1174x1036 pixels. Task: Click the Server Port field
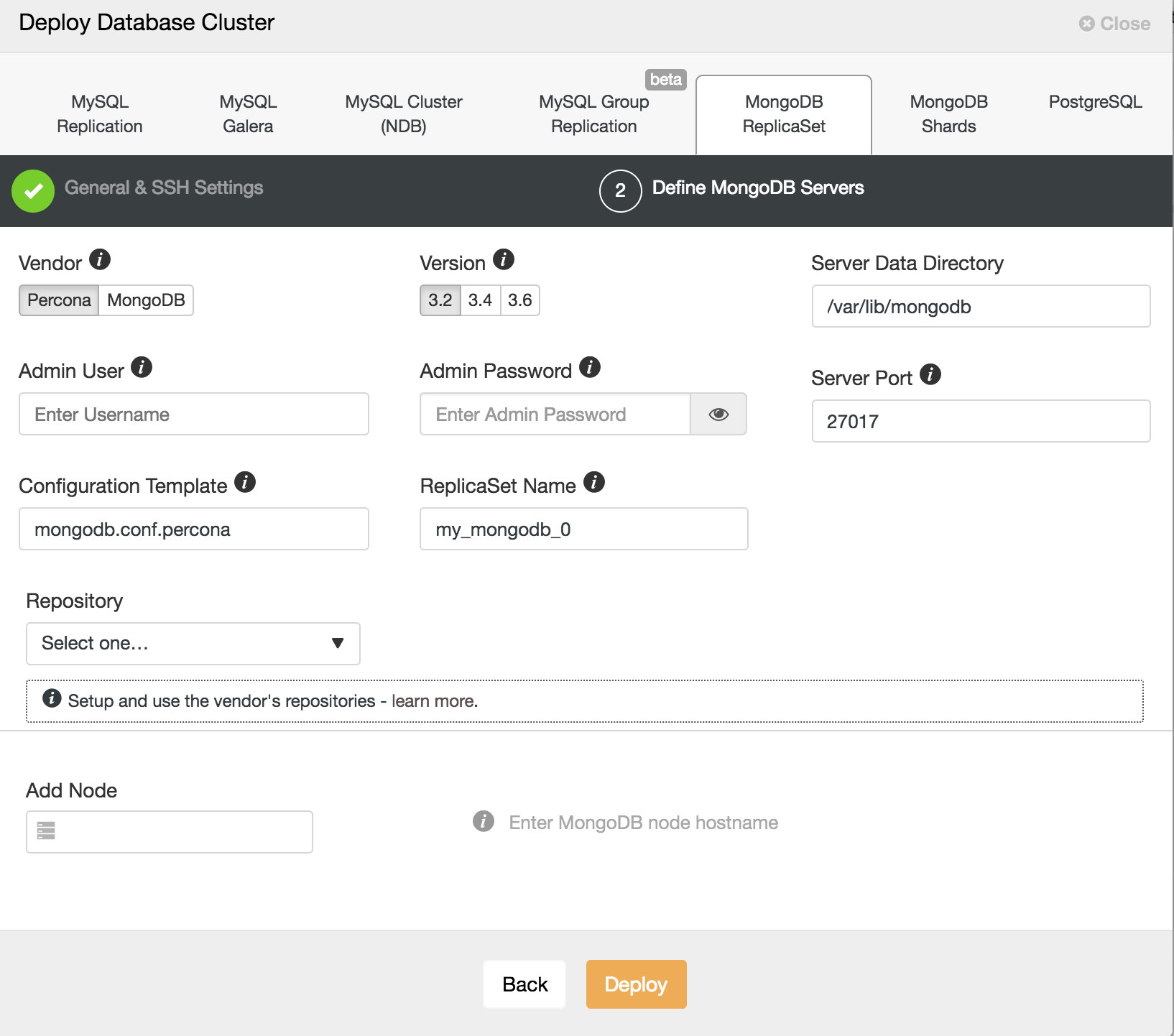point(981,421)
